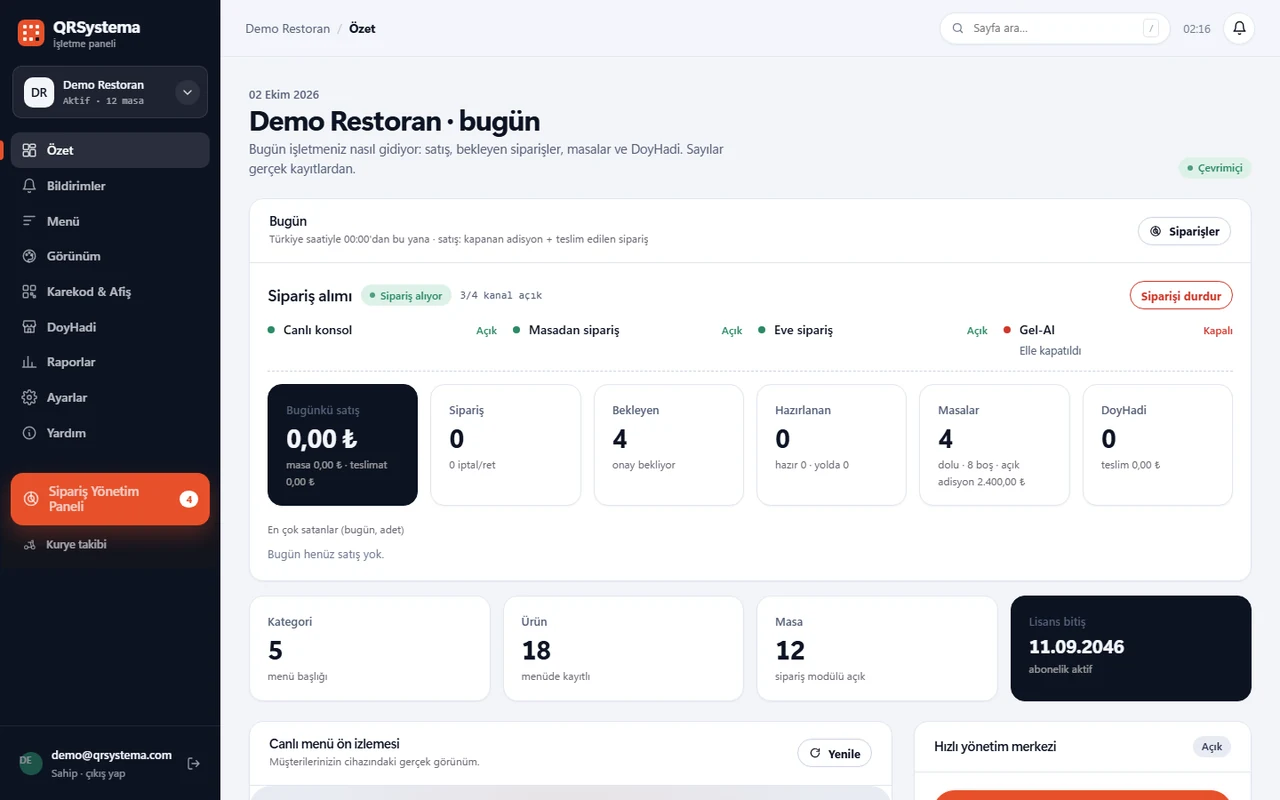The width and height of the screenshot is (1280, 800).
Task: Open Sipariş Yönetim Paneli
Action: (x=110, y=499)
